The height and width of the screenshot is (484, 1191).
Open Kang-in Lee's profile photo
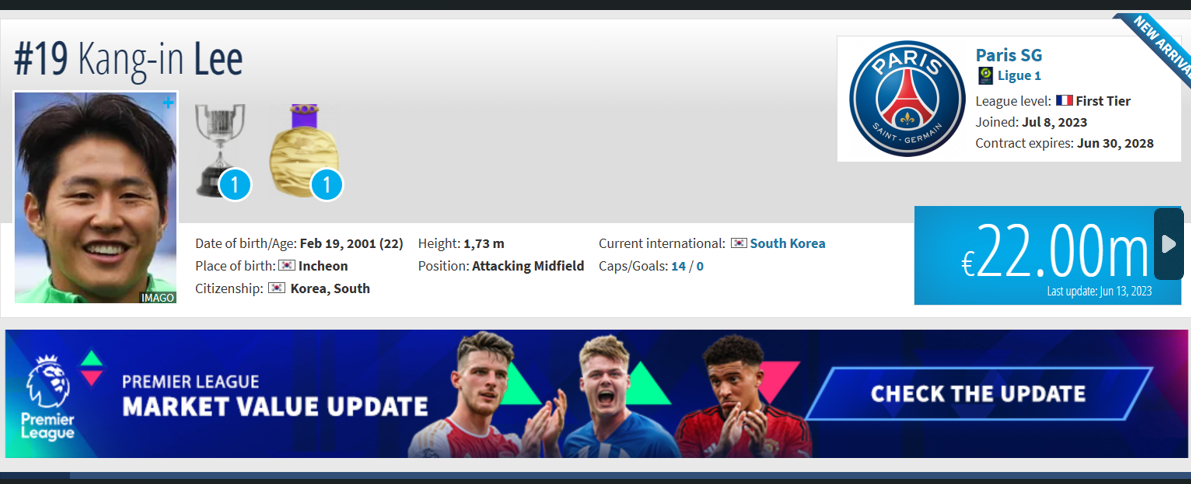click(96, 198)
